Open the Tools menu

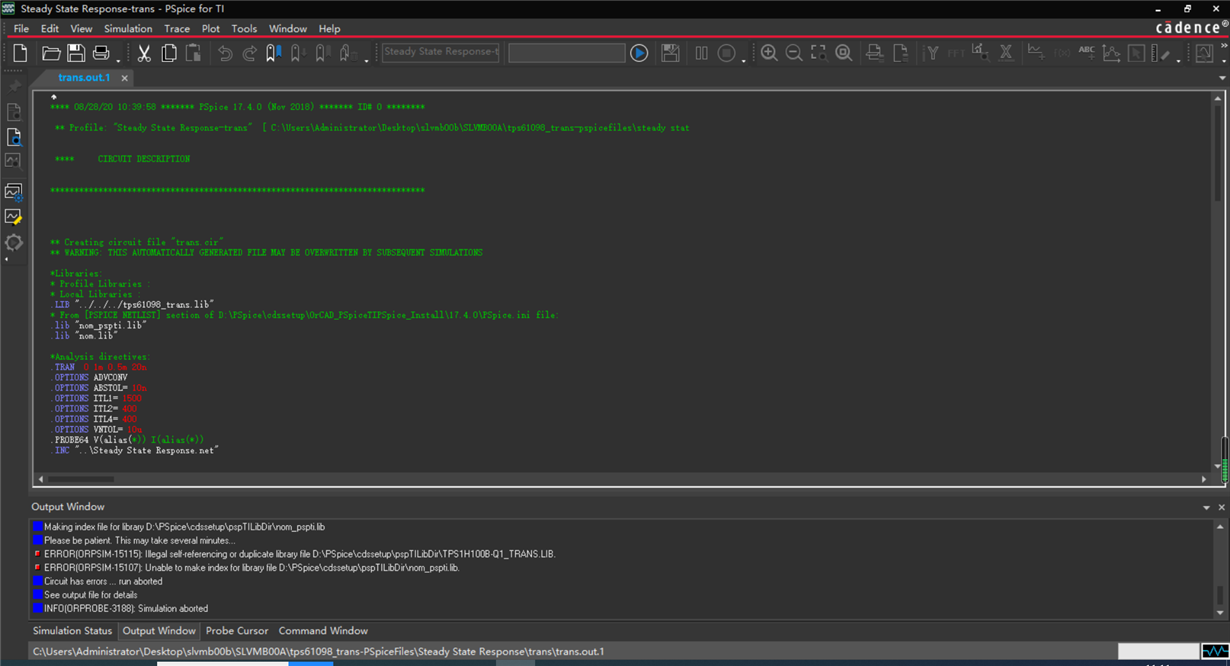[244, 28]
